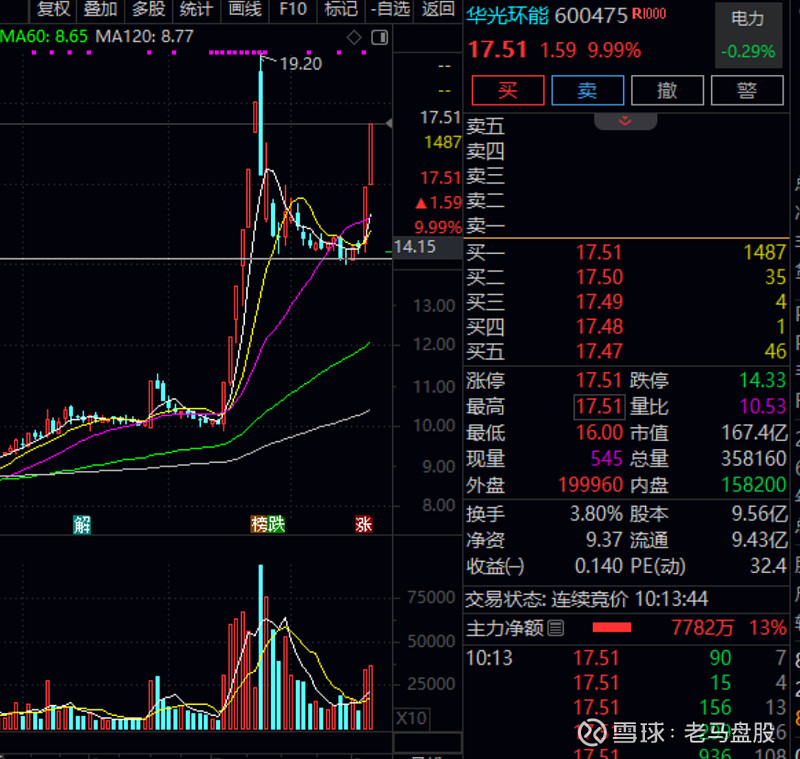Click the blue 卖 sell button
Viewport: 800px width, 759px height.
587,90
